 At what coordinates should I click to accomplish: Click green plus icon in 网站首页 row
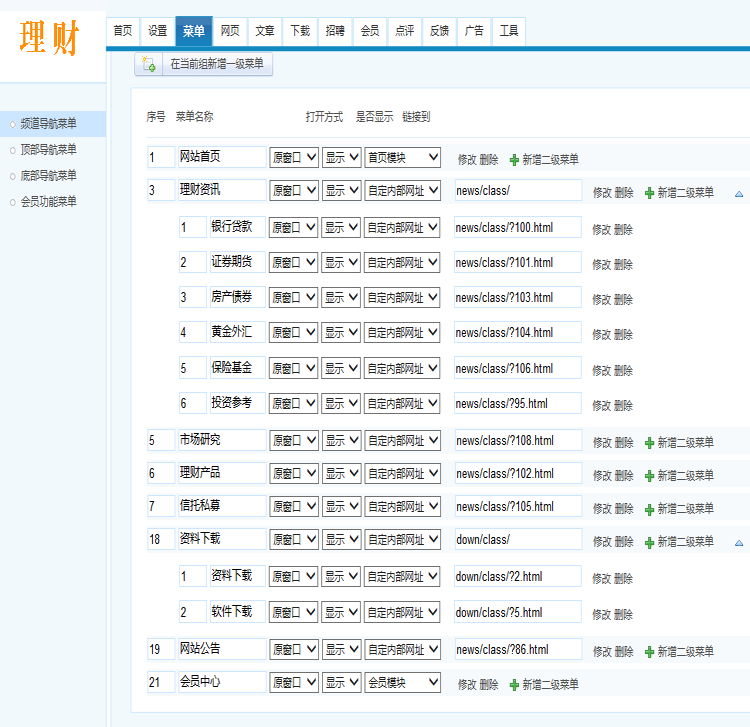pyautogui.click(x=514, y=159)
